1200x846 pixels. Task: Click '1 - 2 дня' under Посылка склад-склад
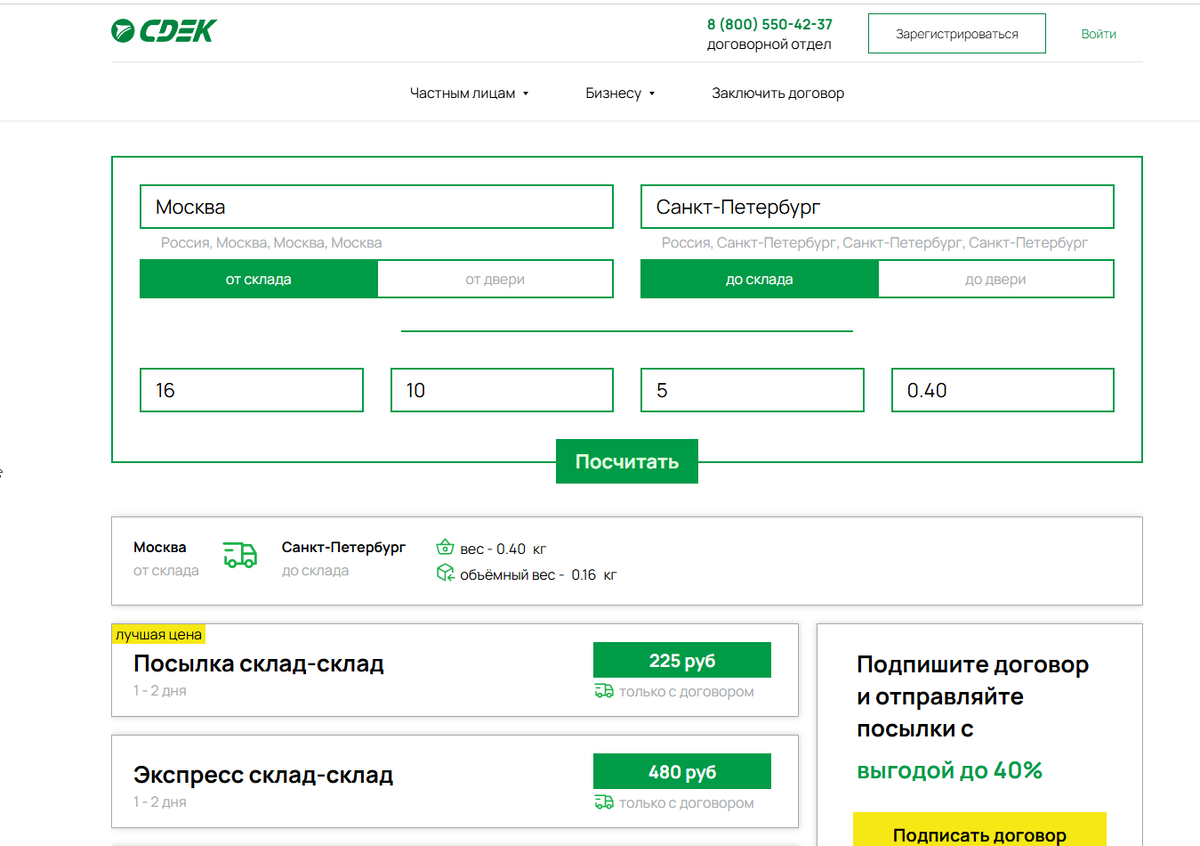point(160,690)
